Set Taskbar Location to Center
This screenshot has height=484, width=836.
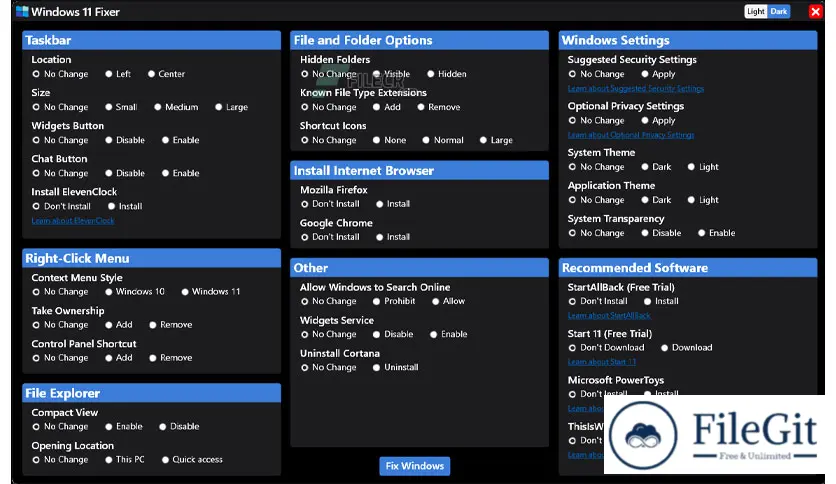(x=166, y=74)
